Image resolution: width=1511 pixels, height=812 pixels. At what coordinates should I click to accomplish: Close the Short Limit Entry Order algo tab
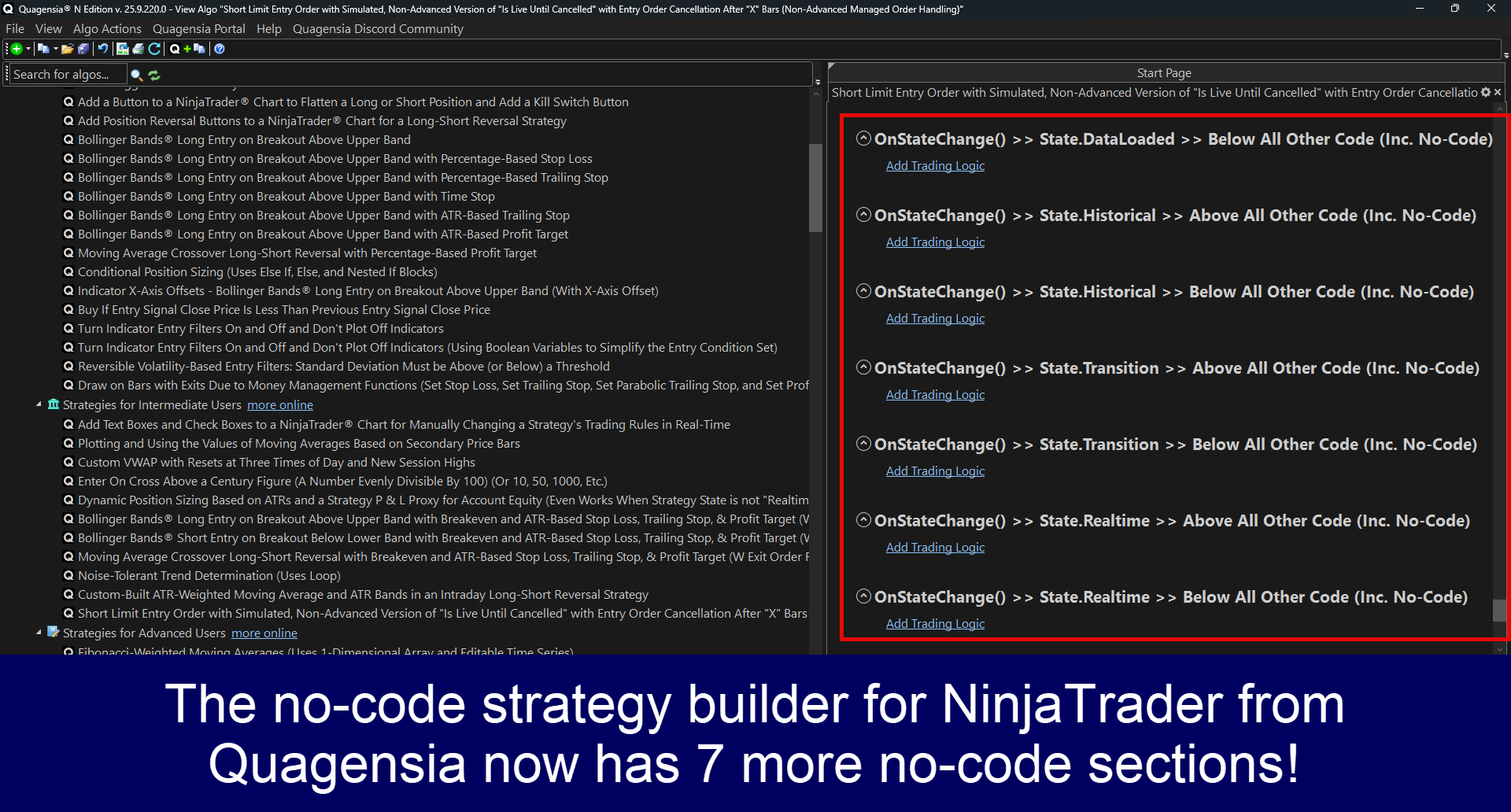[x=1498, y=92]
